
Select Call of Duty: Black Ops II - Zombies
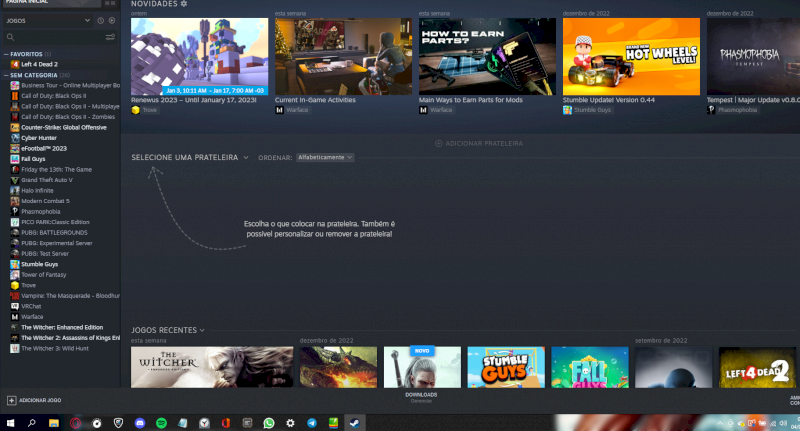pyautogui.click(x=68, y=117)
